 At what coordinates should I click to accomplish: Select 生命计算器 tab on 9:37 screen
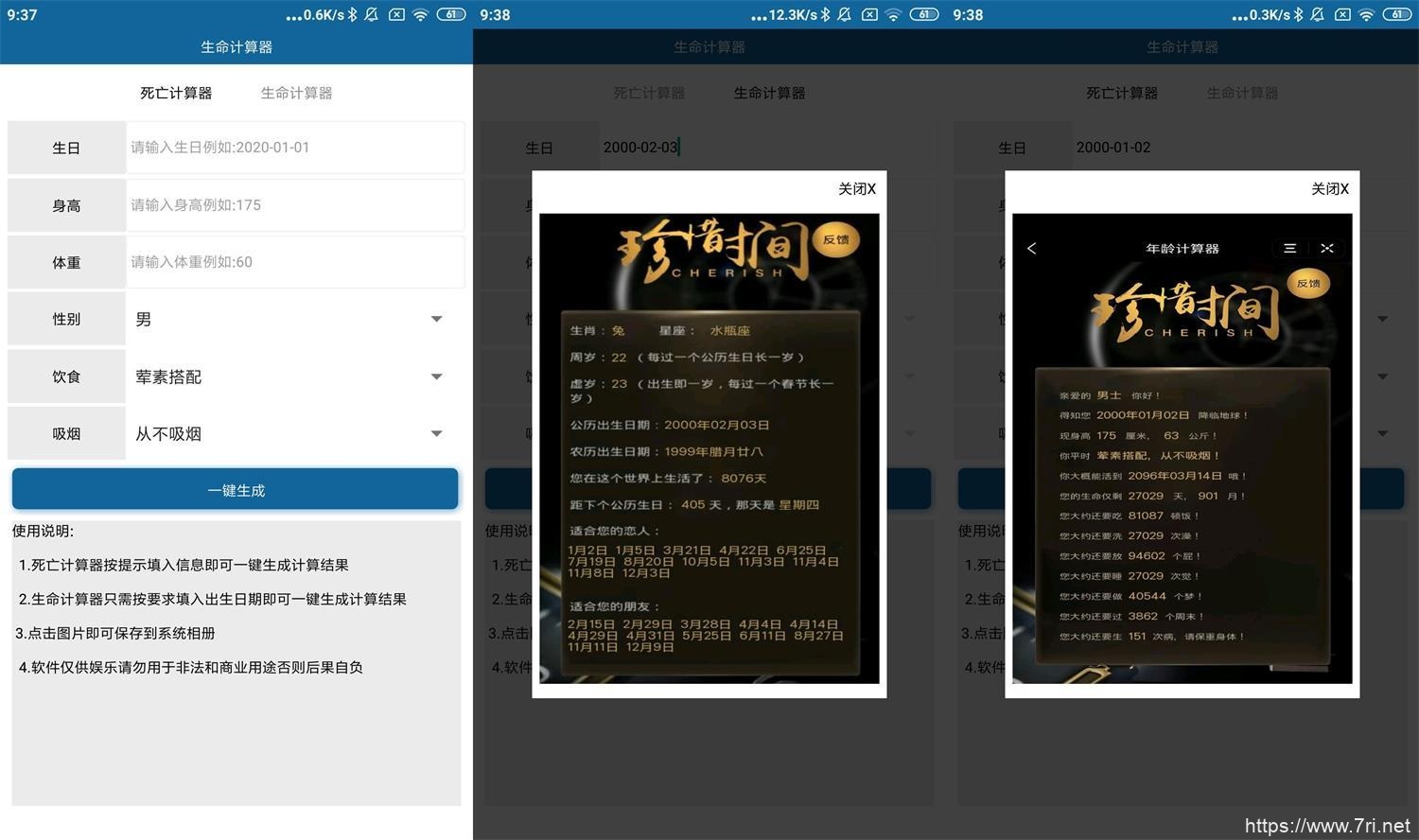point(296,93)
